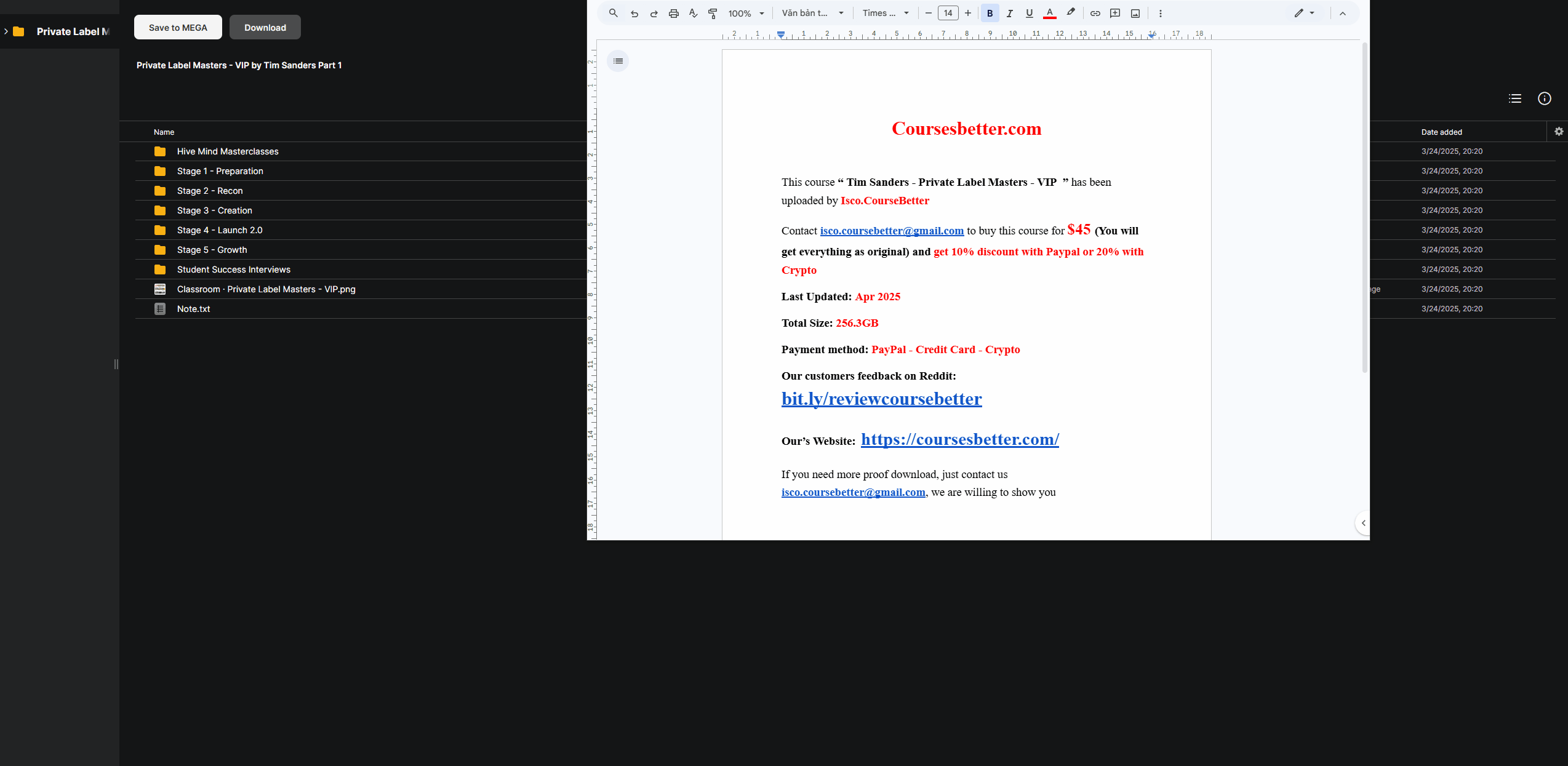Open the Stage 3 - Creation folder
Viewport: 1568px width, 766px height.
[x=214, y=210]
